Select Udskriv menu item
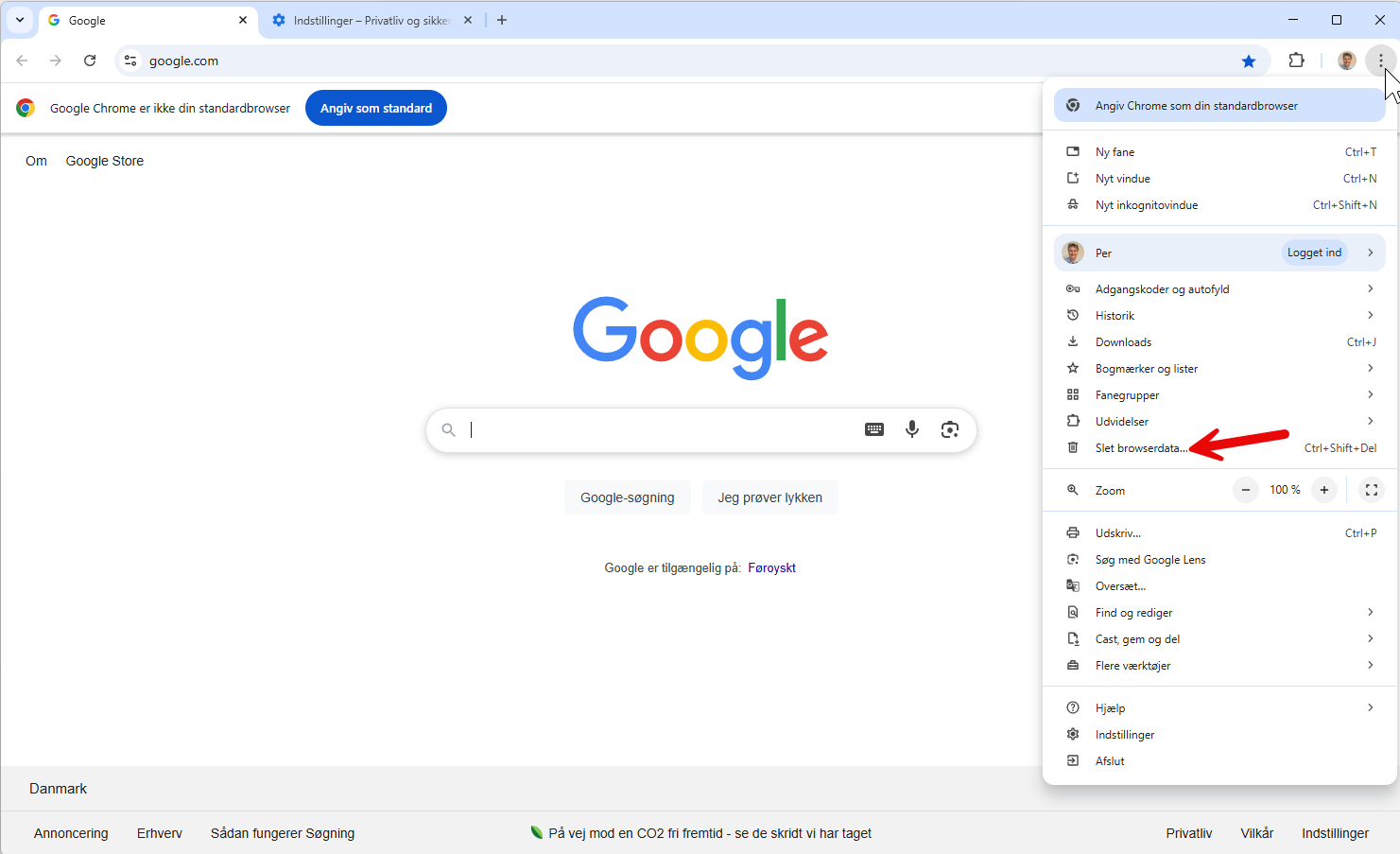 point(1219,533)
